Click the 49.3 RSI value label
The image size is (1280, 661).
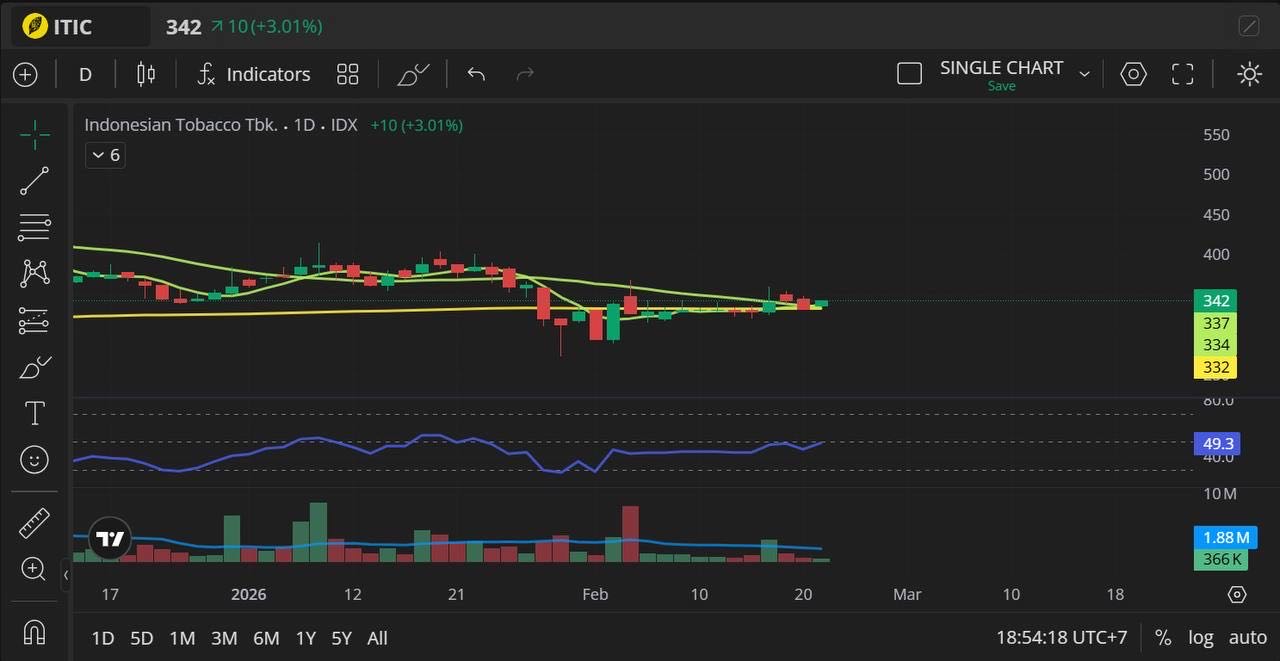point(1219,443)
